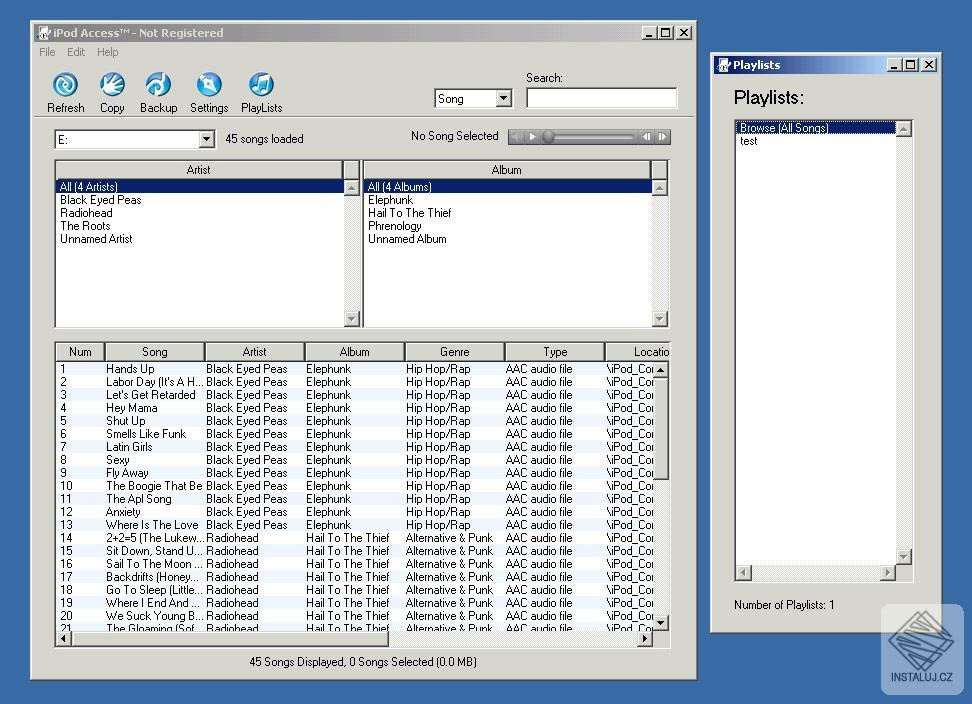
Task: Show the PlayLists window via toolbar icon
Action: pyautogui.click(x=261, y=85)
